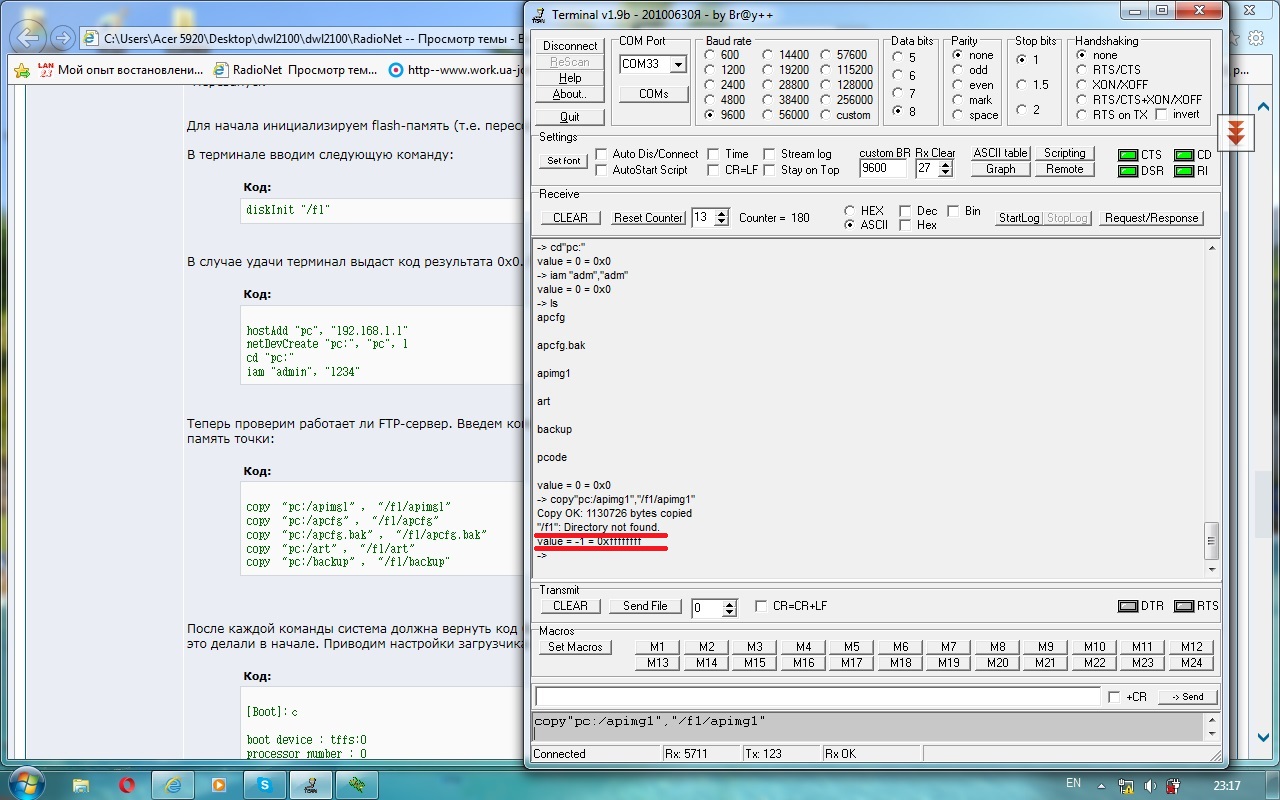Click the Disconnect button
Screen dimensions: 1280x800
(x=570, y=46)
